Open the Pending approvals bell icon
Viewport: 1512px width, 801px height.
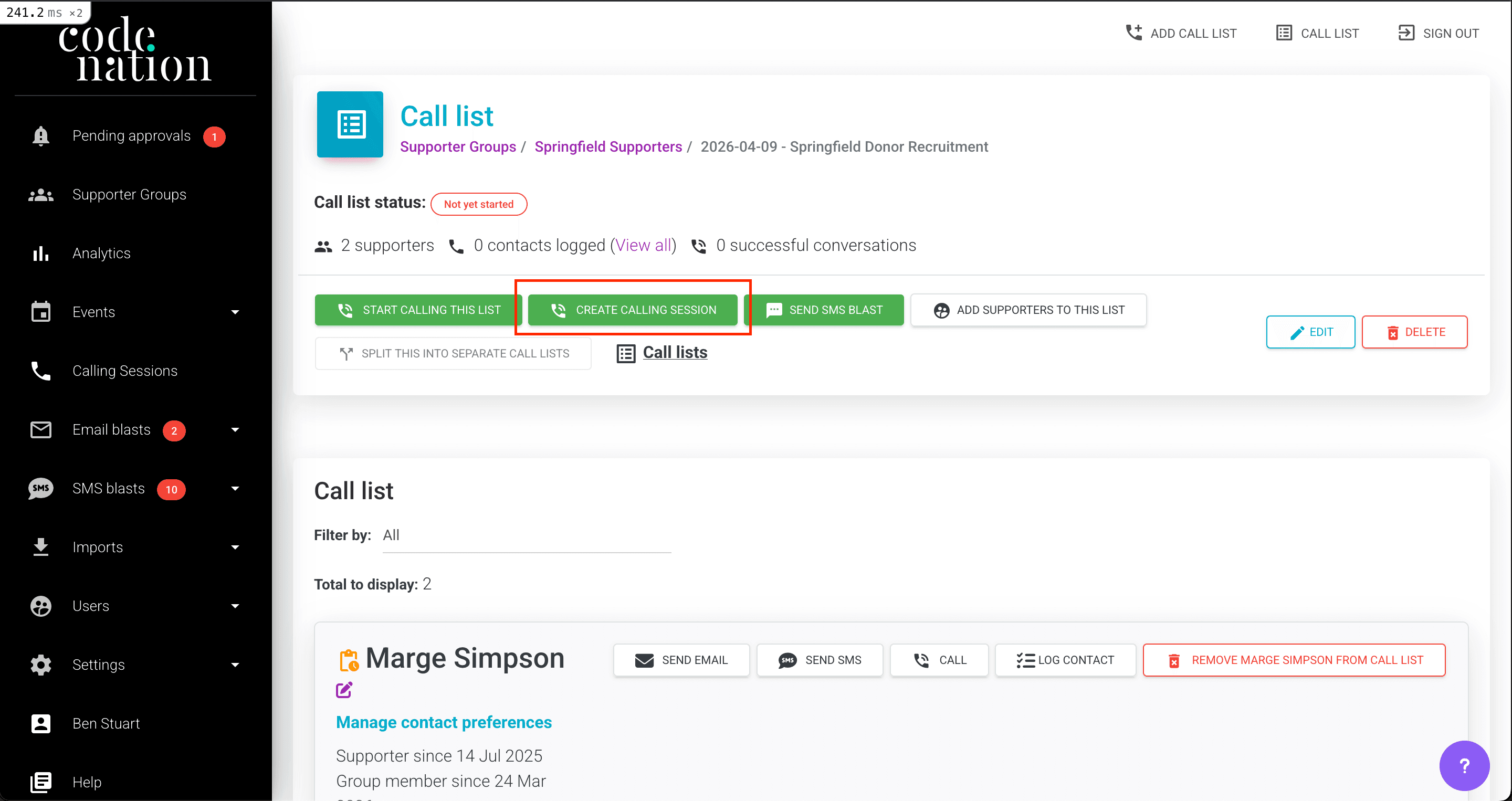click(x=40, y=135)
